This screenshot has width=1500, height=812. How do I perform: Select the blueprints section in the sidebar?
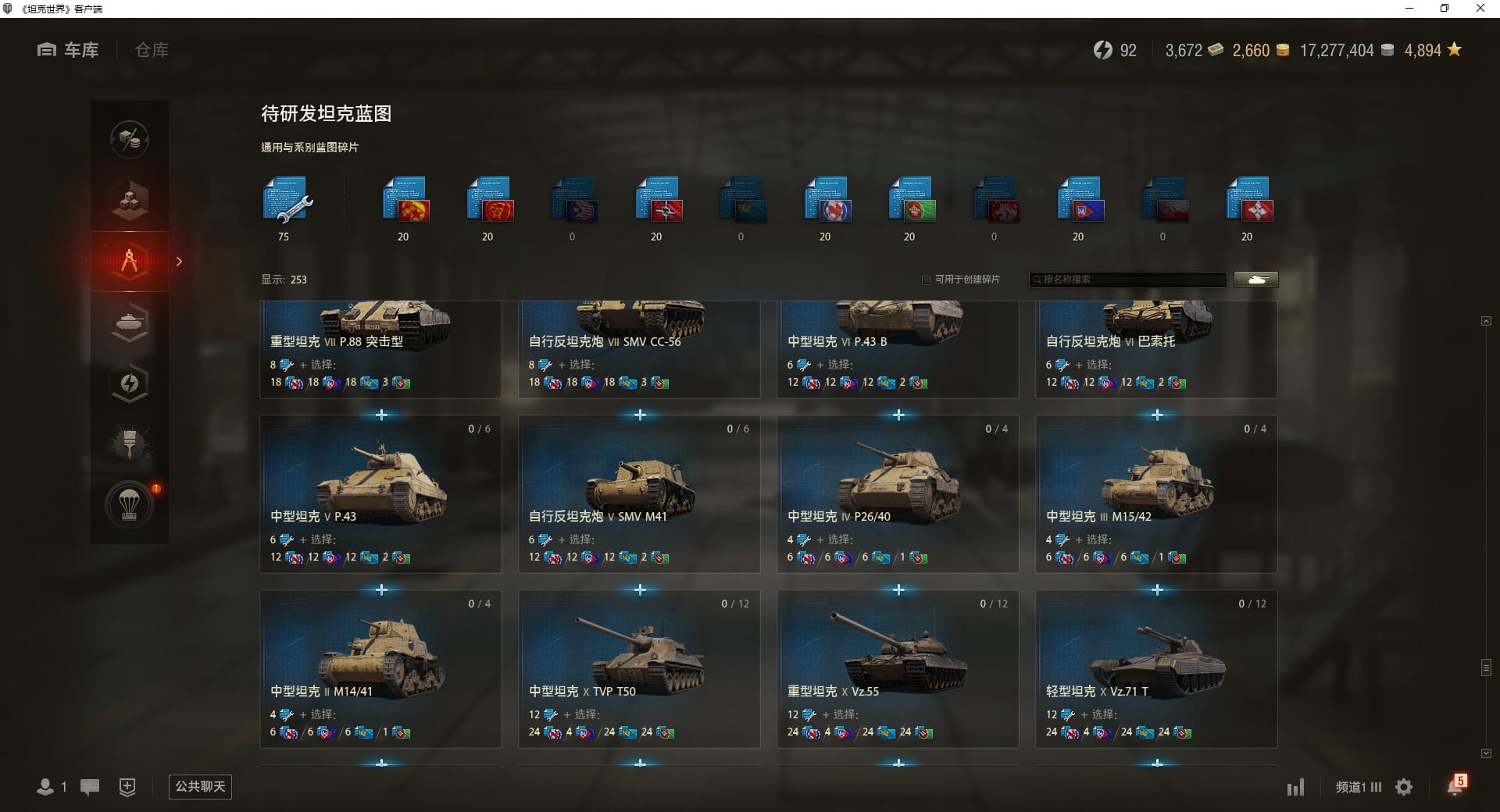click(130, 262)
